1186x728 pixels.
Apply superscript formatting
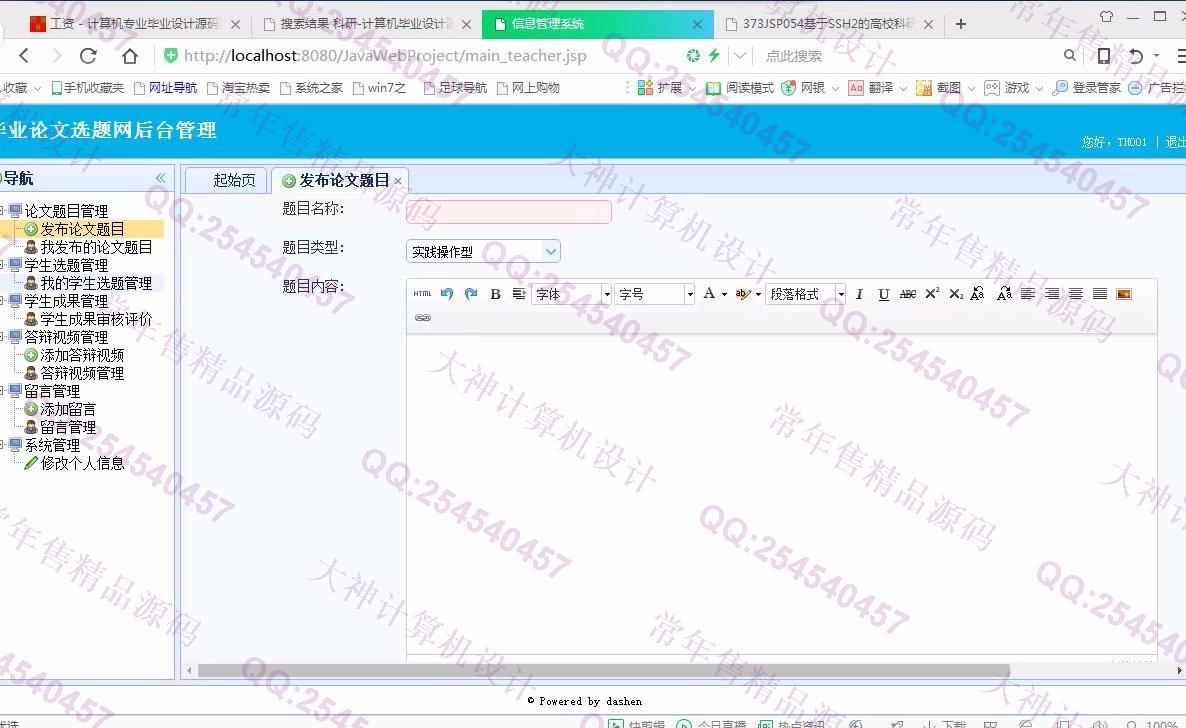point(932,294)
